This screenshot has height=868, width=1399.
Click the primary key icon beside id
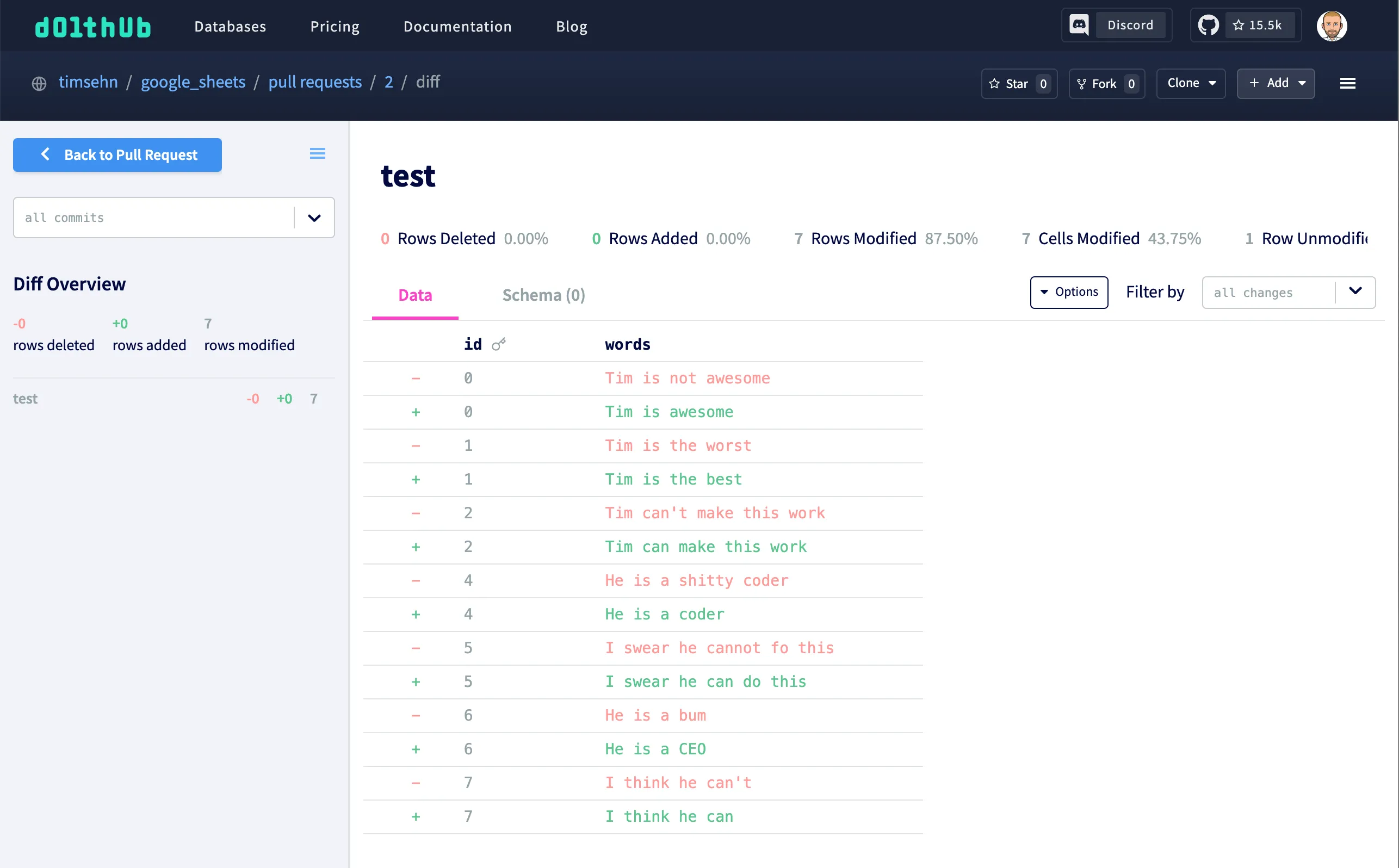click(x=498, y=344)
